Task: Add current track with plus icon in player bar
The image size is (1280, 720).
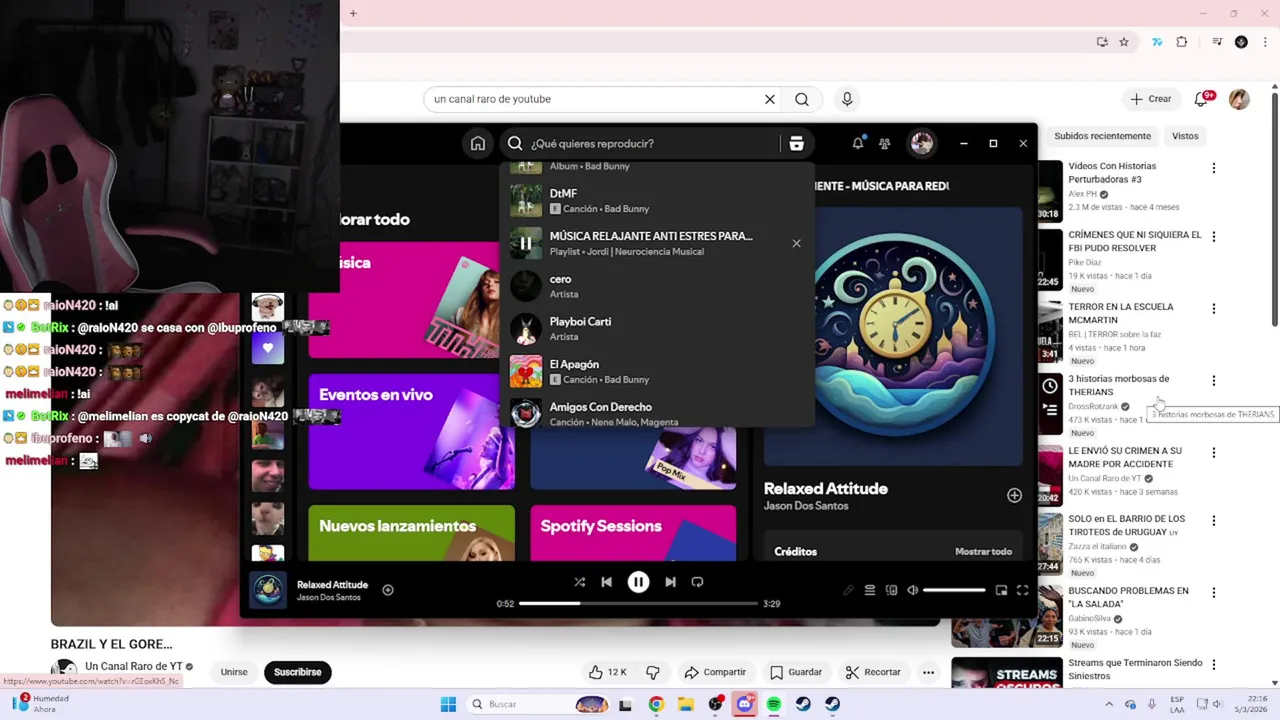Action: (388, 590)
